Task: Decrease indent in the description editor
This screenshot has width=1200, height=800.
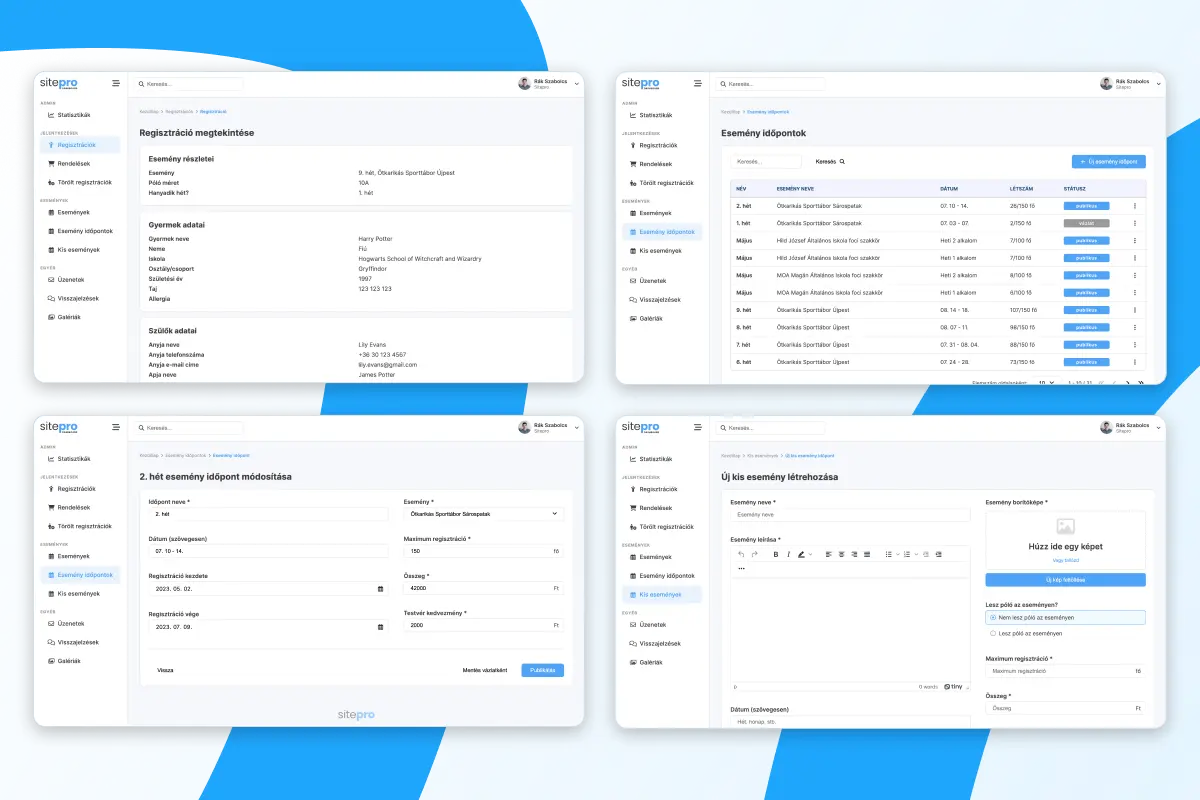Action: pos(926,554)
